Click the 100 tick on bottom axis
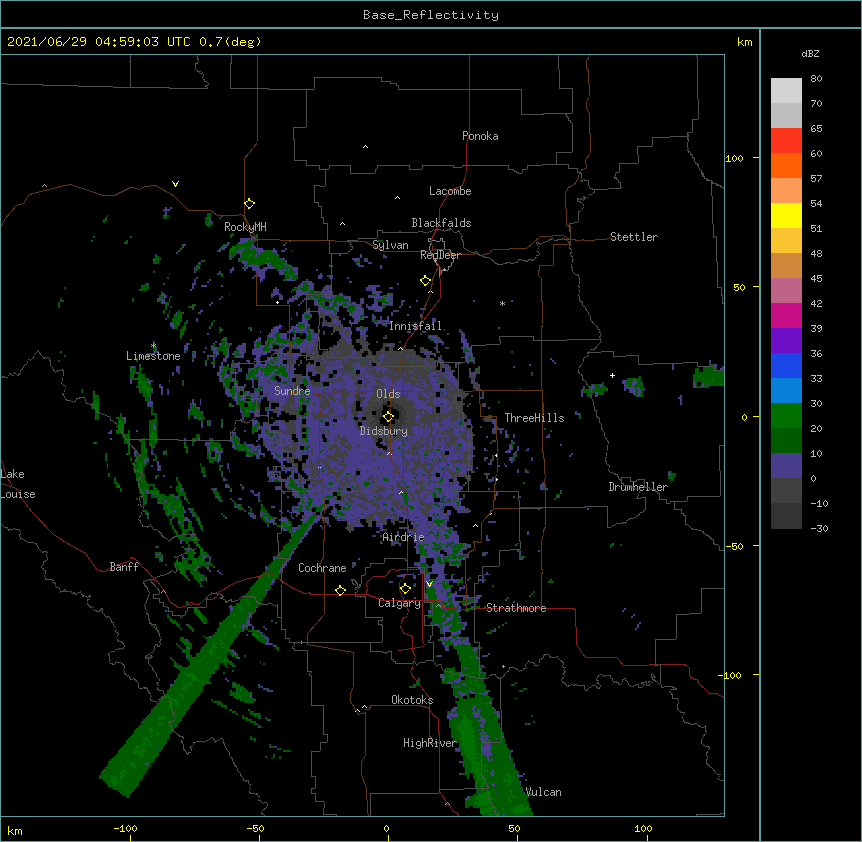This screenshot has height=842, width=862. (643, 828)
